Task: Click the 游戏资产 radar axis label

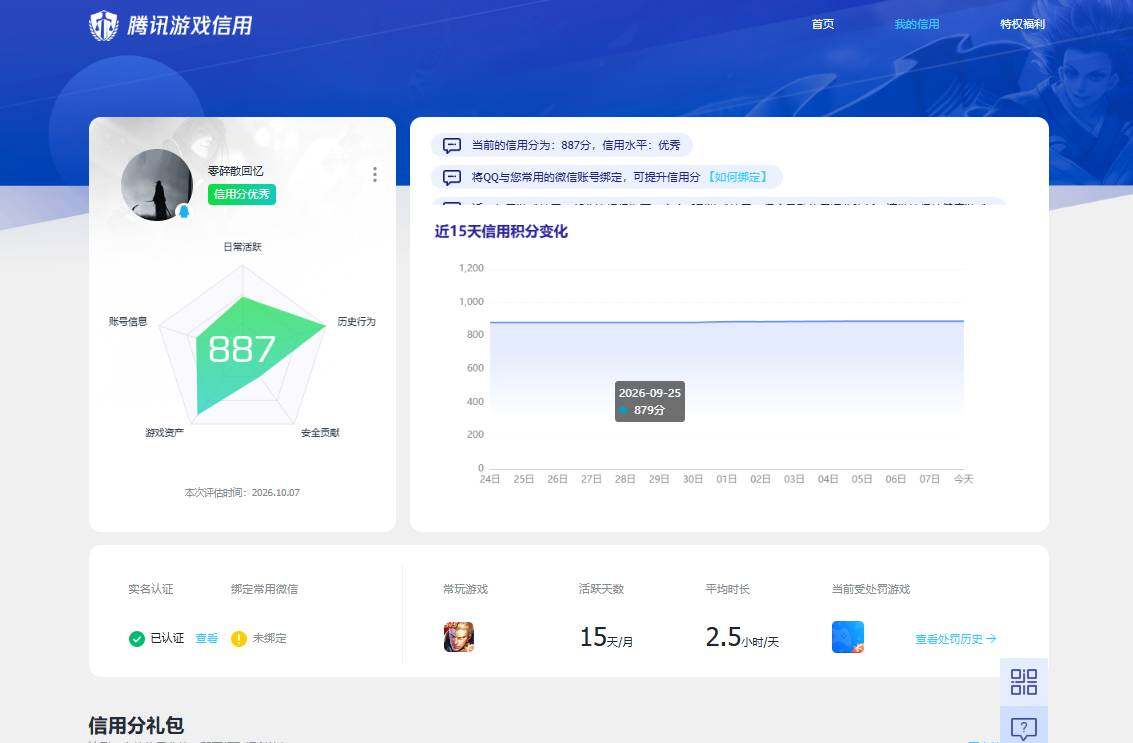Action: point(165,433)
